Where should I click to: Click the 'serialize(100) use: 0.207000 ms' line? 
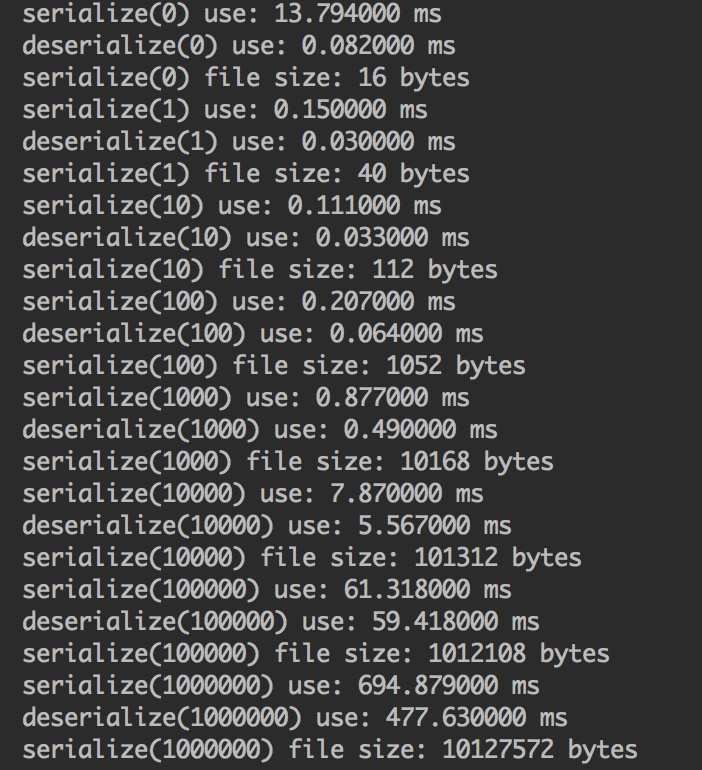pos(238,302)
